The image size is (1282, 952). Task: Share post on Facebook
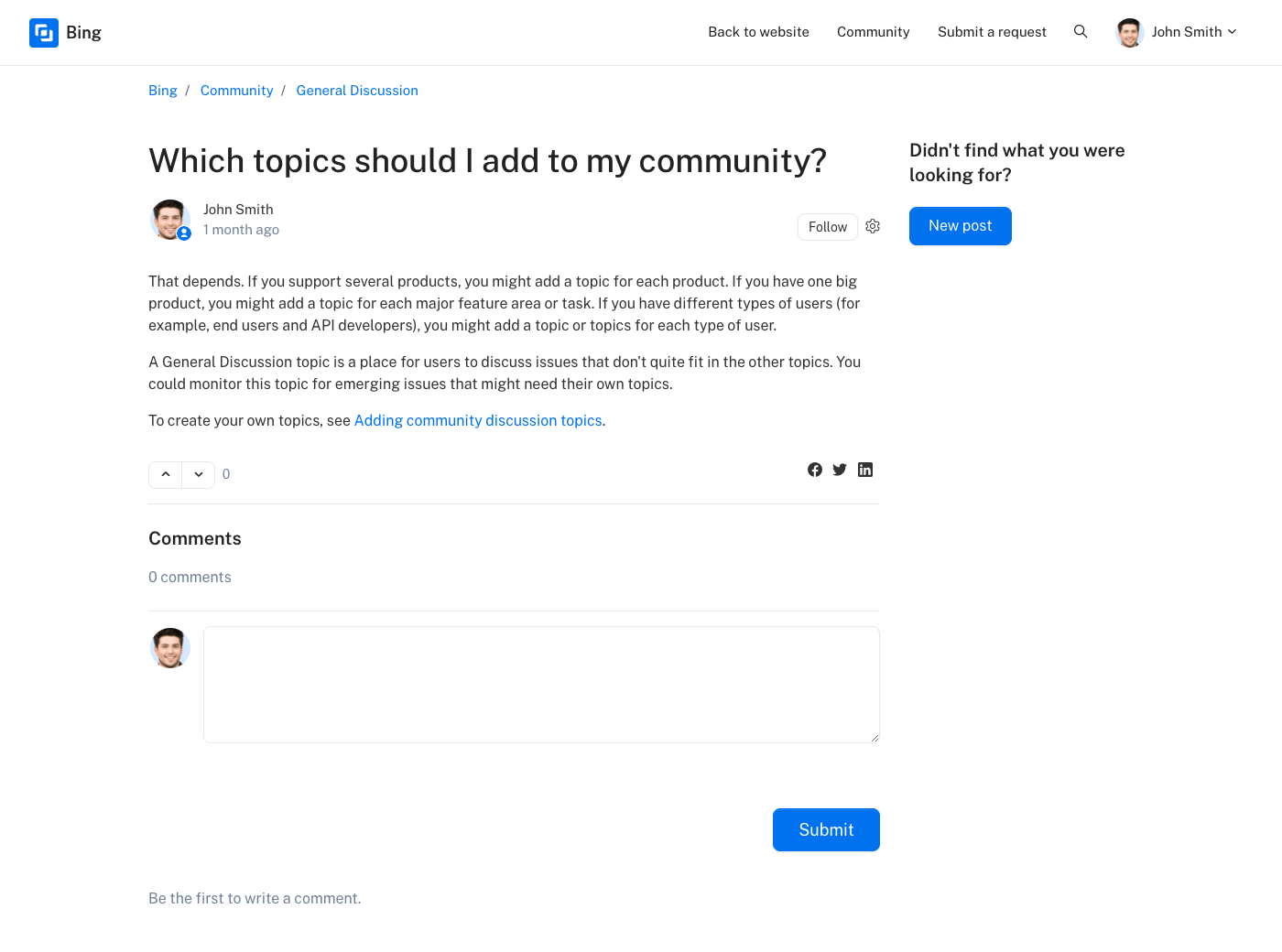815,470
